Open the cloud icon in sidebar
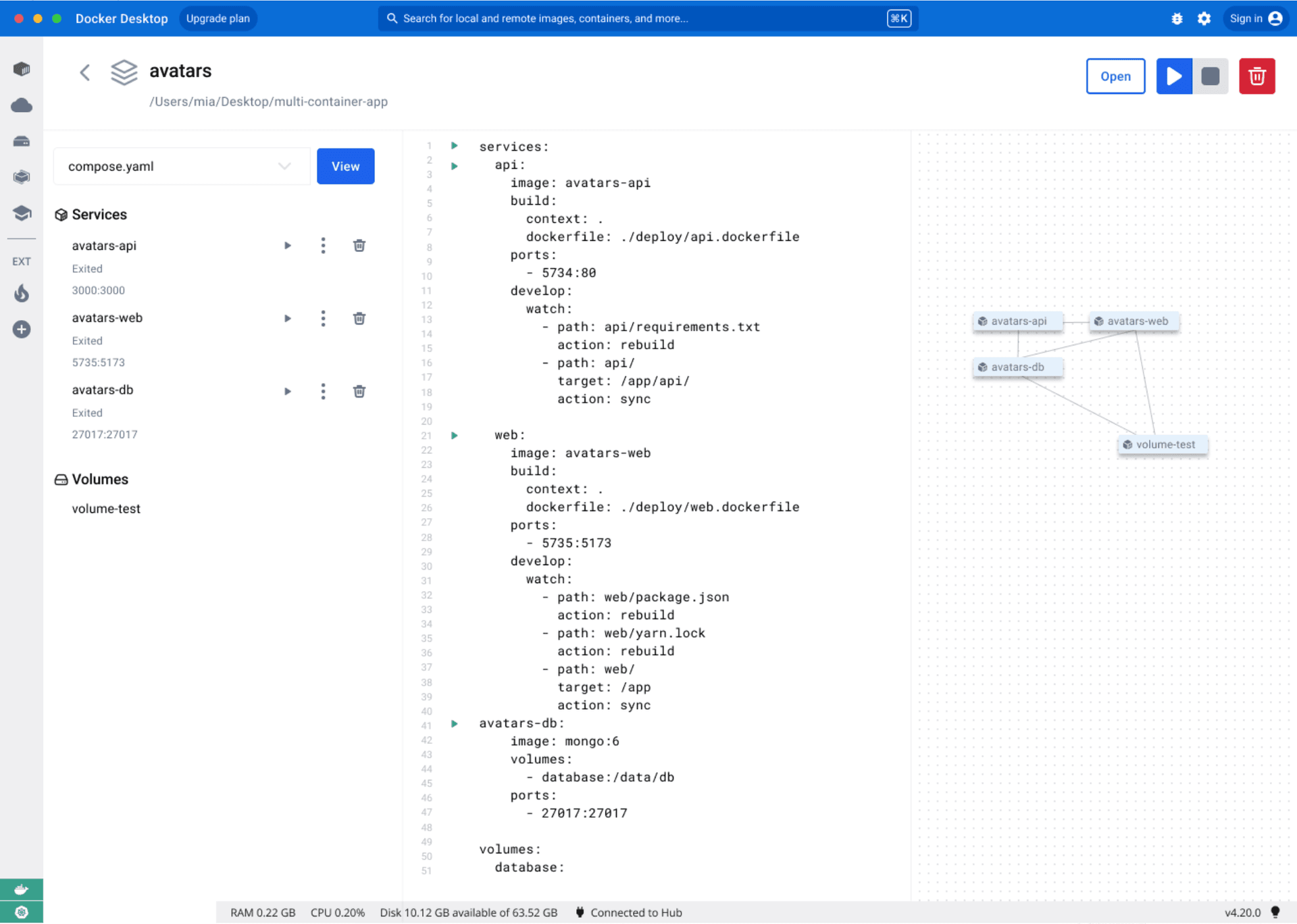1297x924 pixels. coord(22,105)
